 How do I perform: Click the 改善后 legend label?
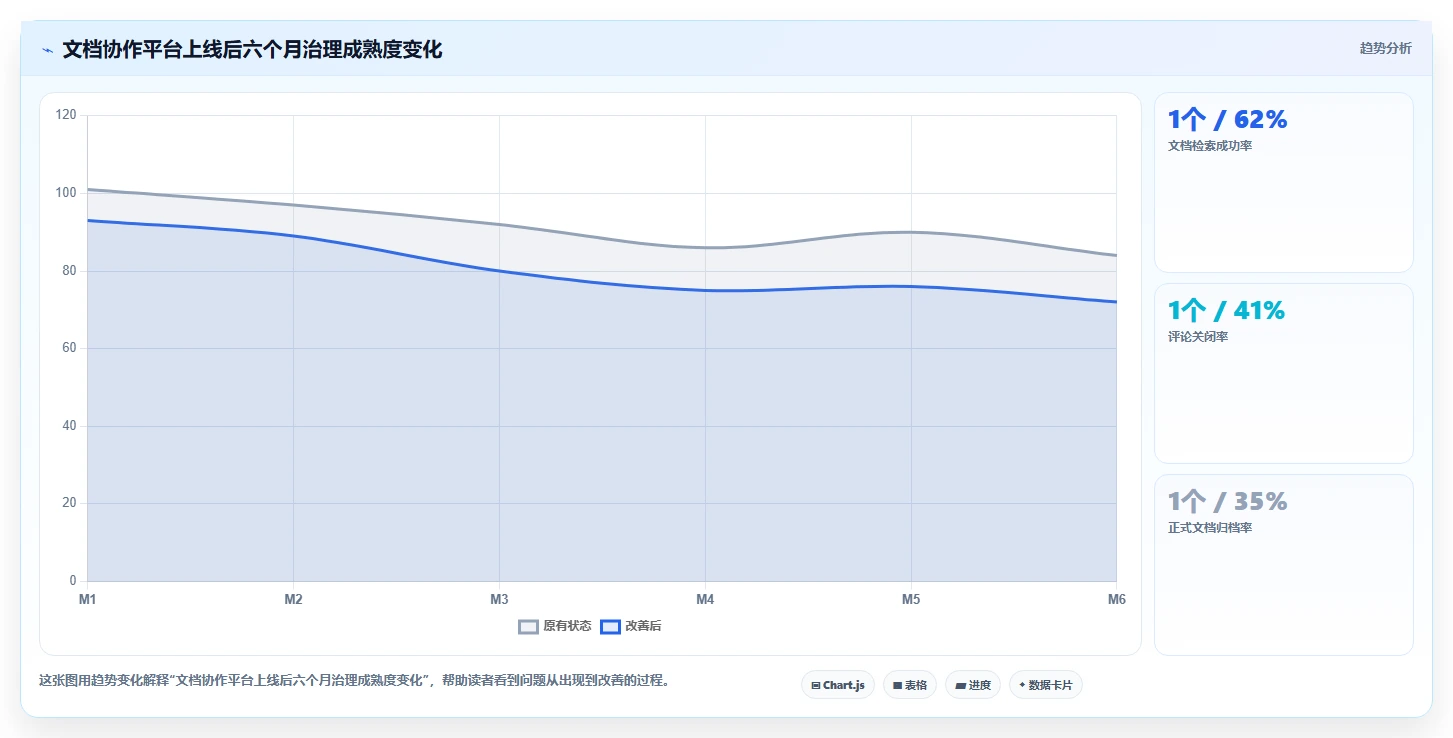point(643,627)
